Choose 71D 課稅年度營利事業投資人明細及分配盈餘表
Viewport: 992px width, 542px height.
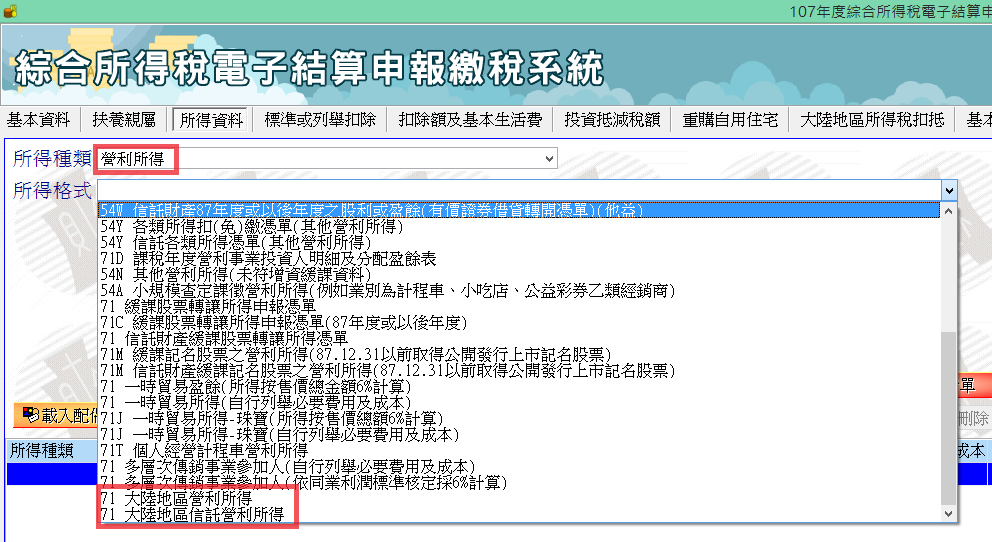(x=268, y=259)
